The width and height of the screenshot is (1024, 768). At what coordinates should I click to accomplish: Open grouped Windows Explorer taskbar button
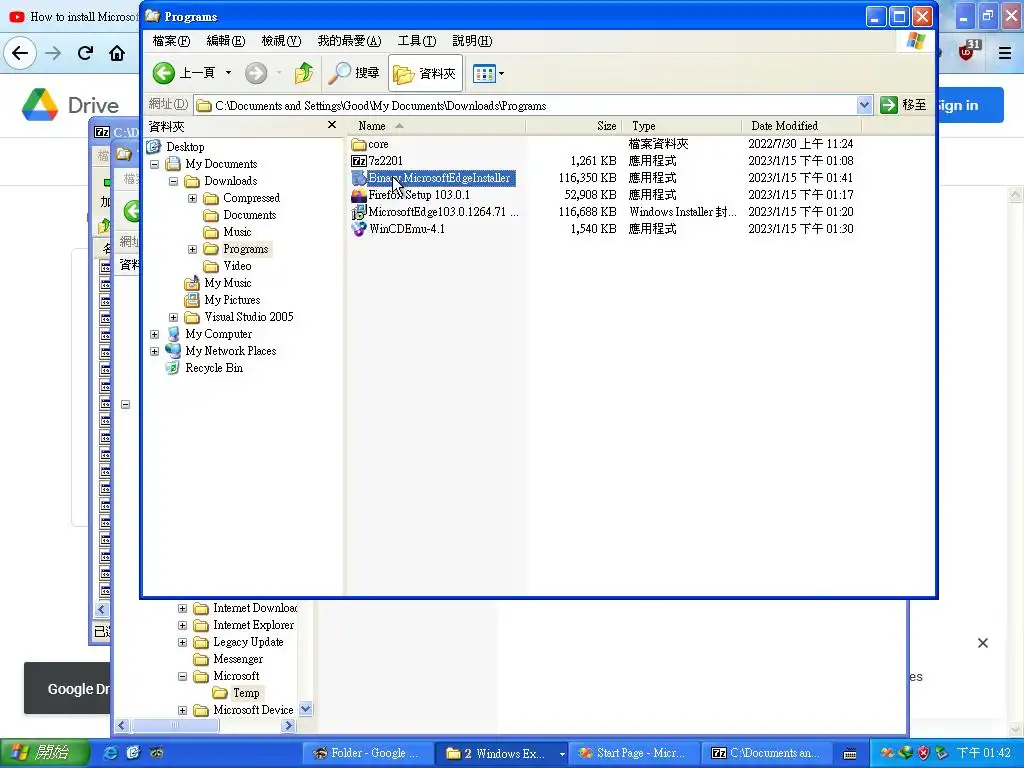tap(502, 753)
